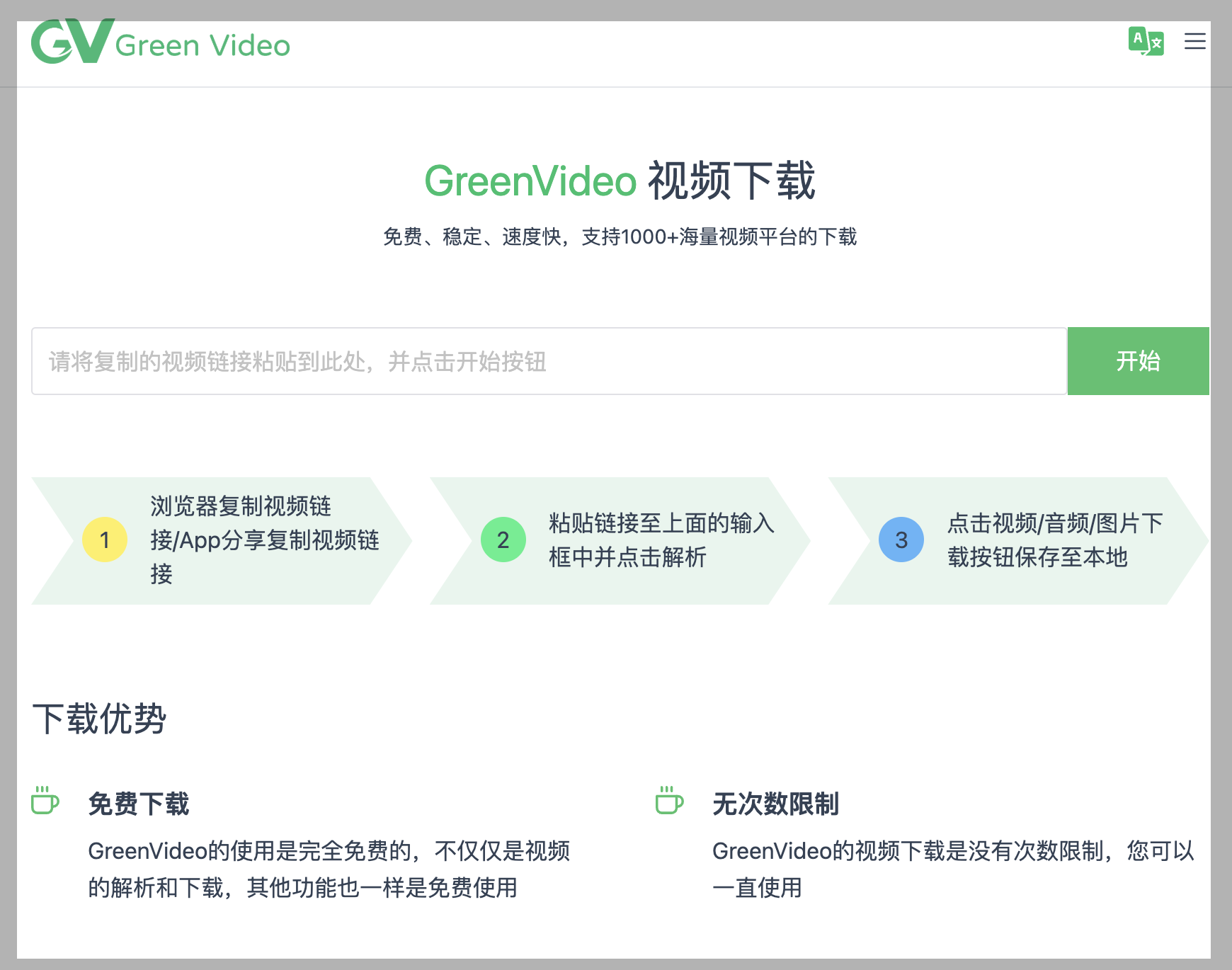
Task: Click the 下载优势 section heading
Action: 99,719
